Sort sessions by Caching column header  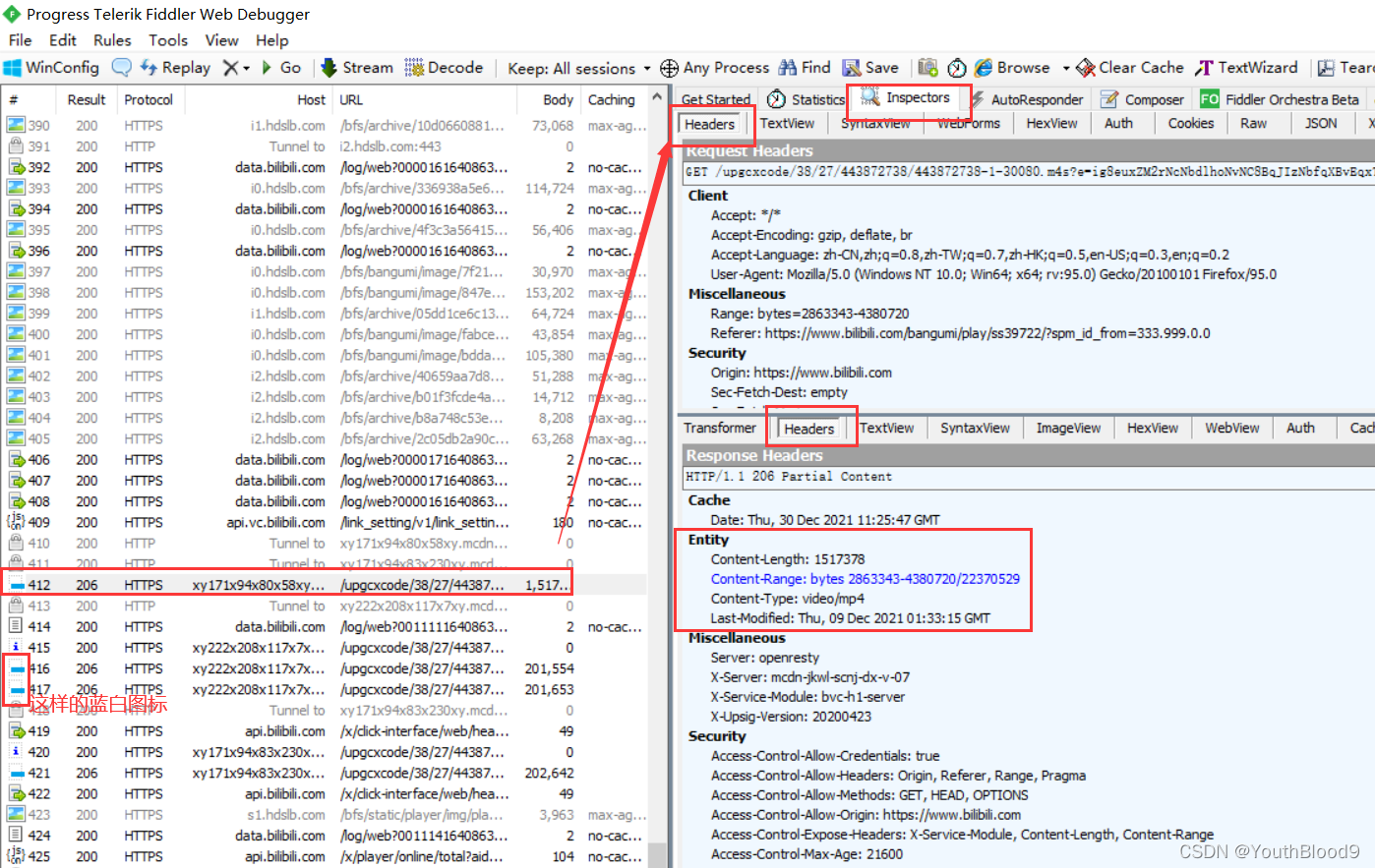pyautogui.click(x=612, y=100)
